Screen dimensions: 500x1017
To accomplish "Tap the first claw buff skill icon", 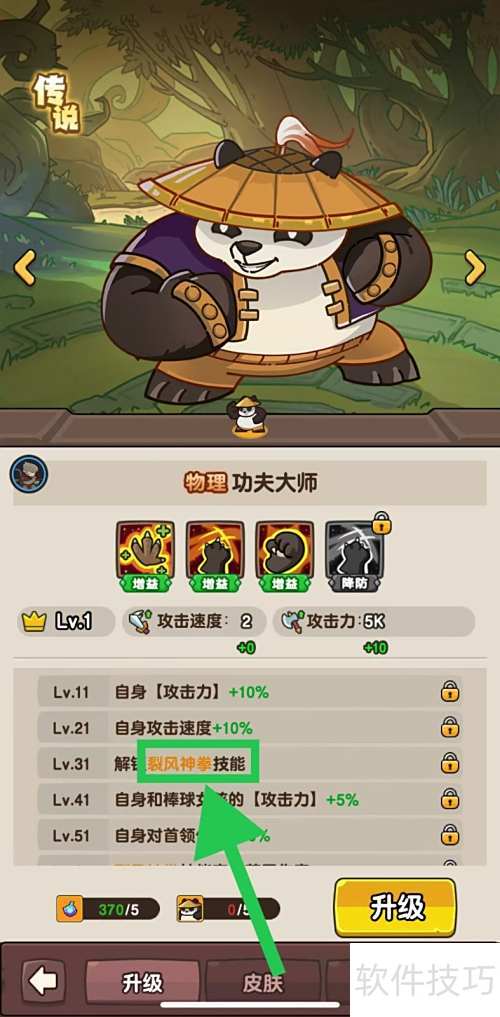I will click(145, 551).
